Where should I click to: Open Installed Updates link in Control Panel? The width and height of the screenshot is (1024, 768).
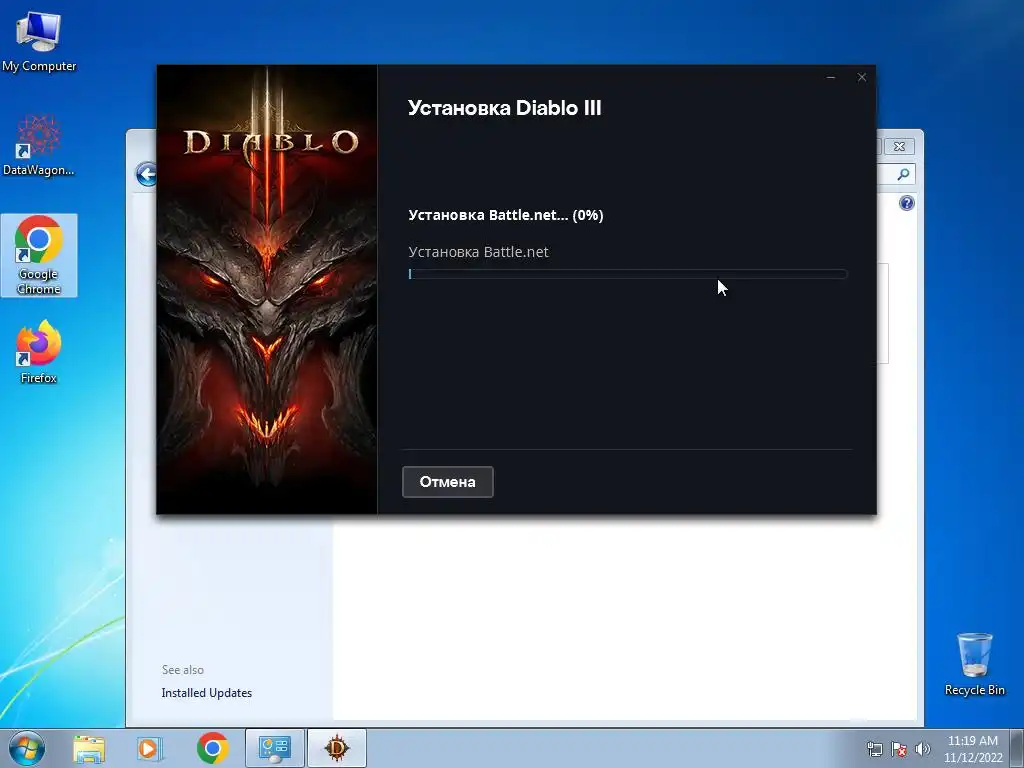point(206,693)
